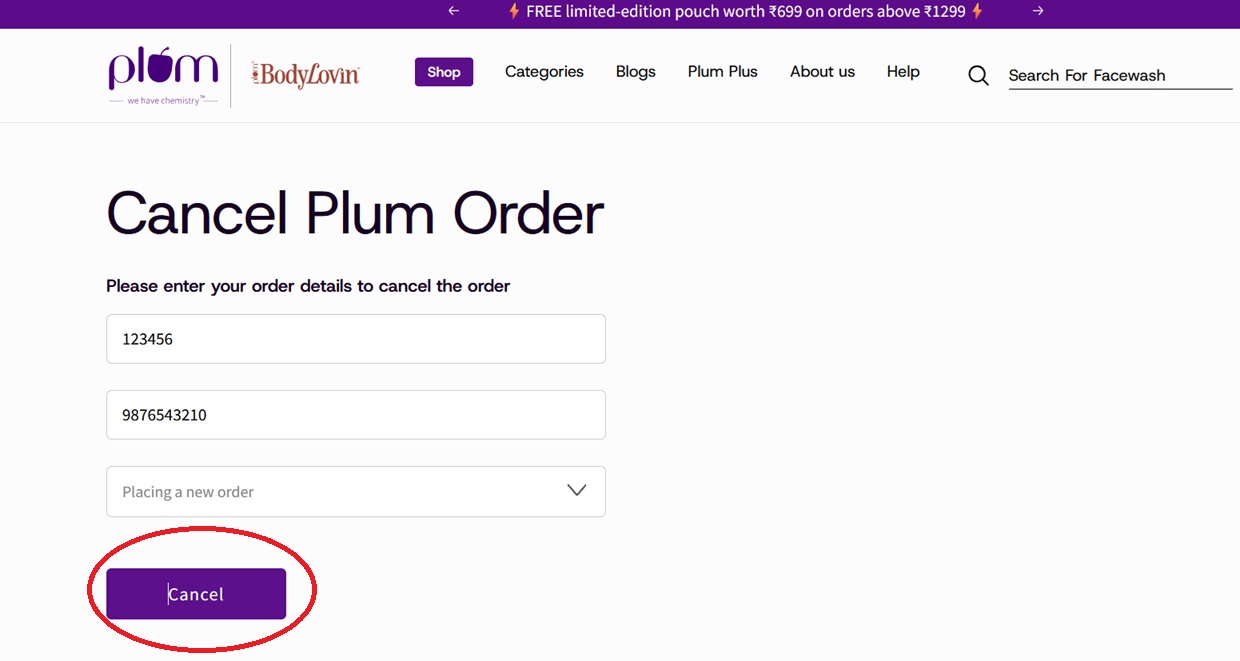
Task: Click the FREE limited-edition pouch banner text
Action: [x=746, y=12]
